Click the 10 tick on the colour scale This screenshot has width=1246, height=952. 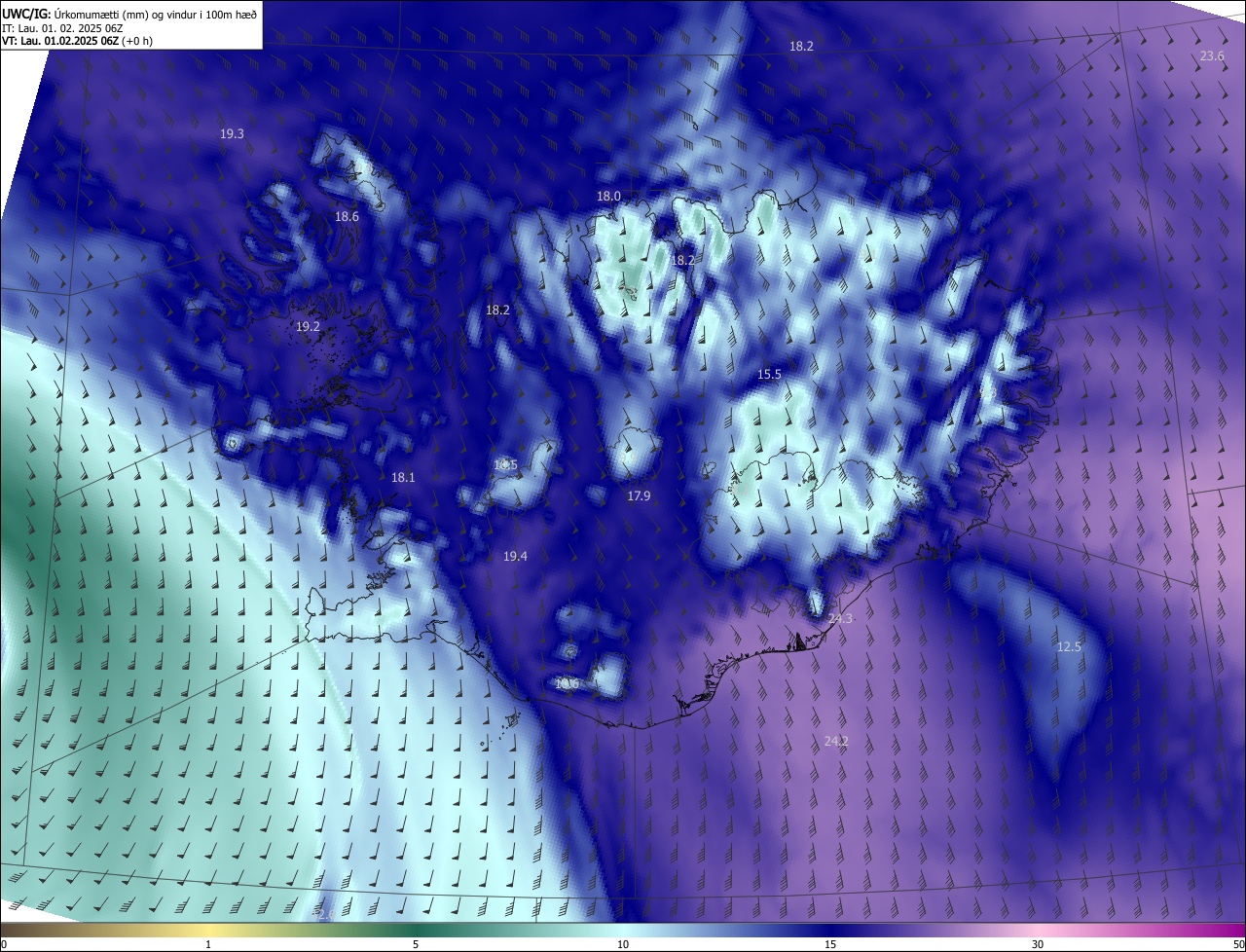(x=623, y=945)
